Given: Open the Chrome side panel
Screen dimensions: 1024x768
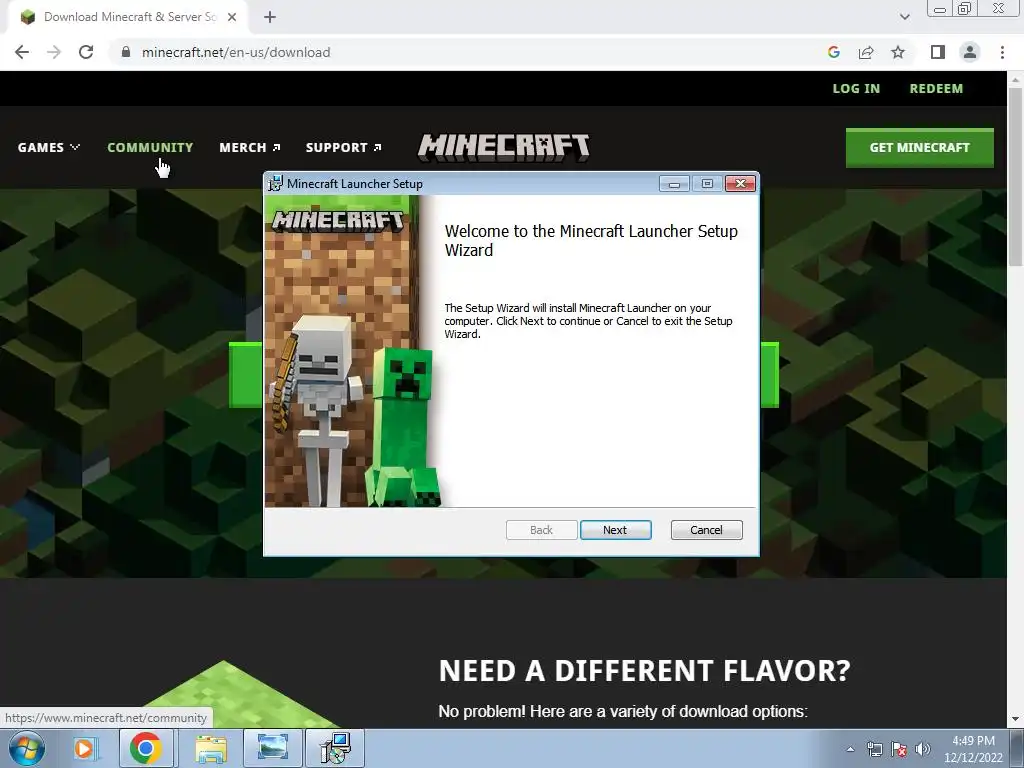Looking at the screenshot, I should [938, 52].
